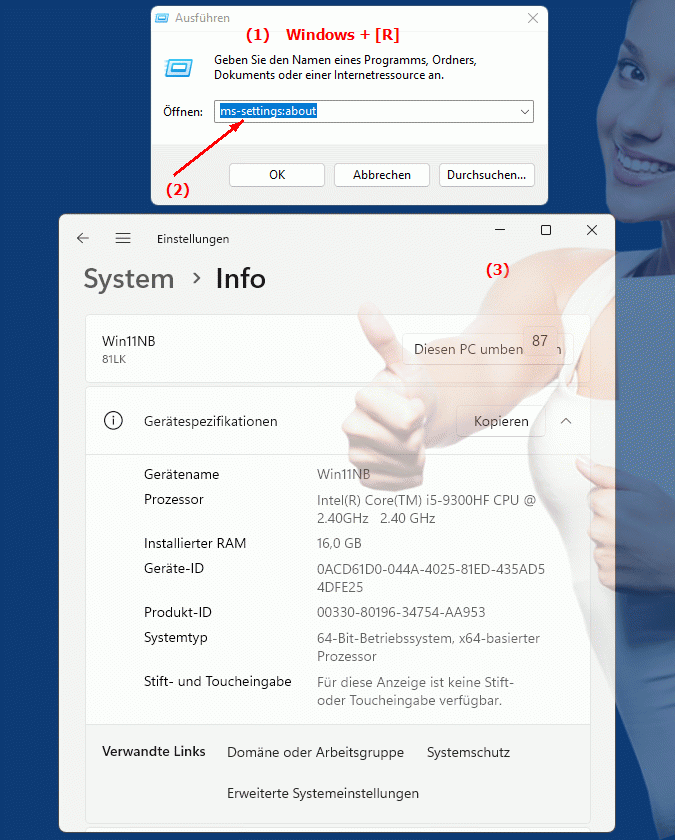675x840 pixels.
Task: Click the 64-Bit-Betriebssystem Systemtyp value
Action: pyautogui.click(x=429, y=647)
